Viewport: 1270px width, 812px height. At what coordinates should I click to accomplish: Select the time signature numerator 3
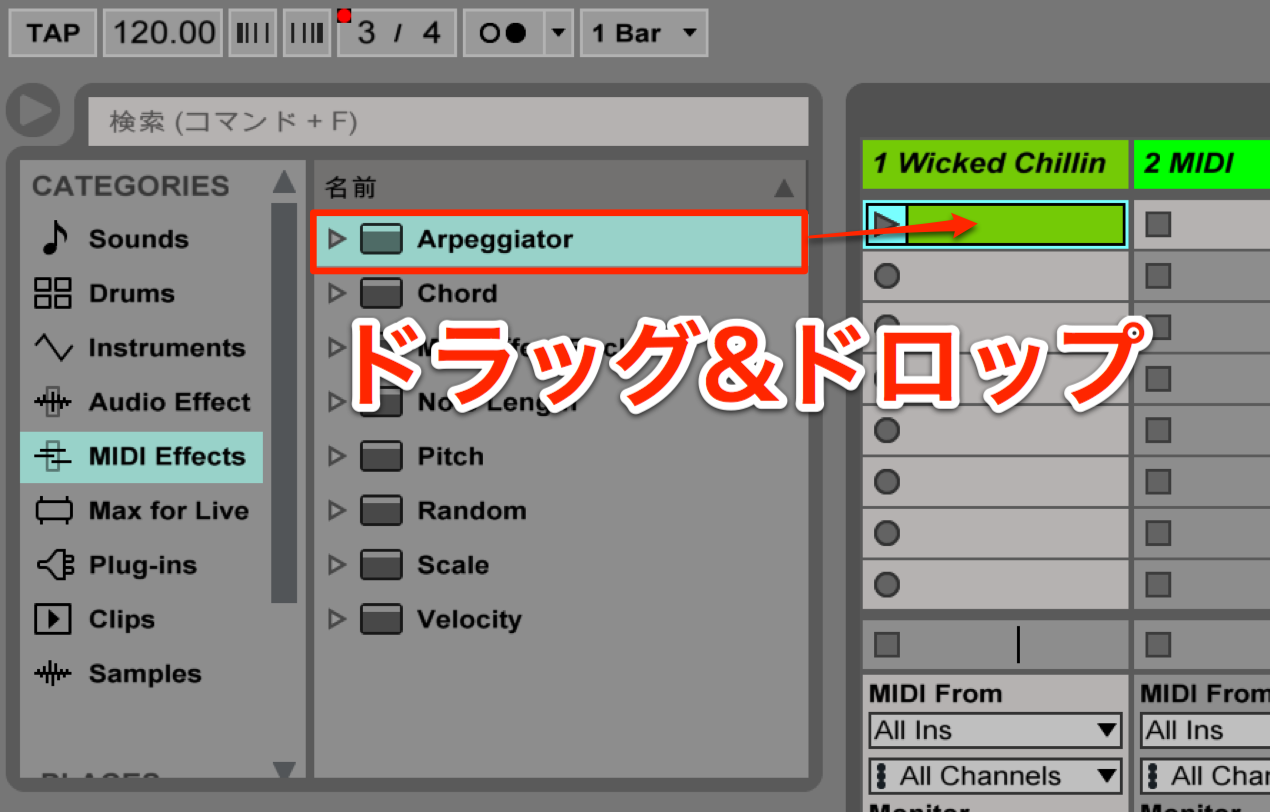pyautogui.click(x=366, y=33)
